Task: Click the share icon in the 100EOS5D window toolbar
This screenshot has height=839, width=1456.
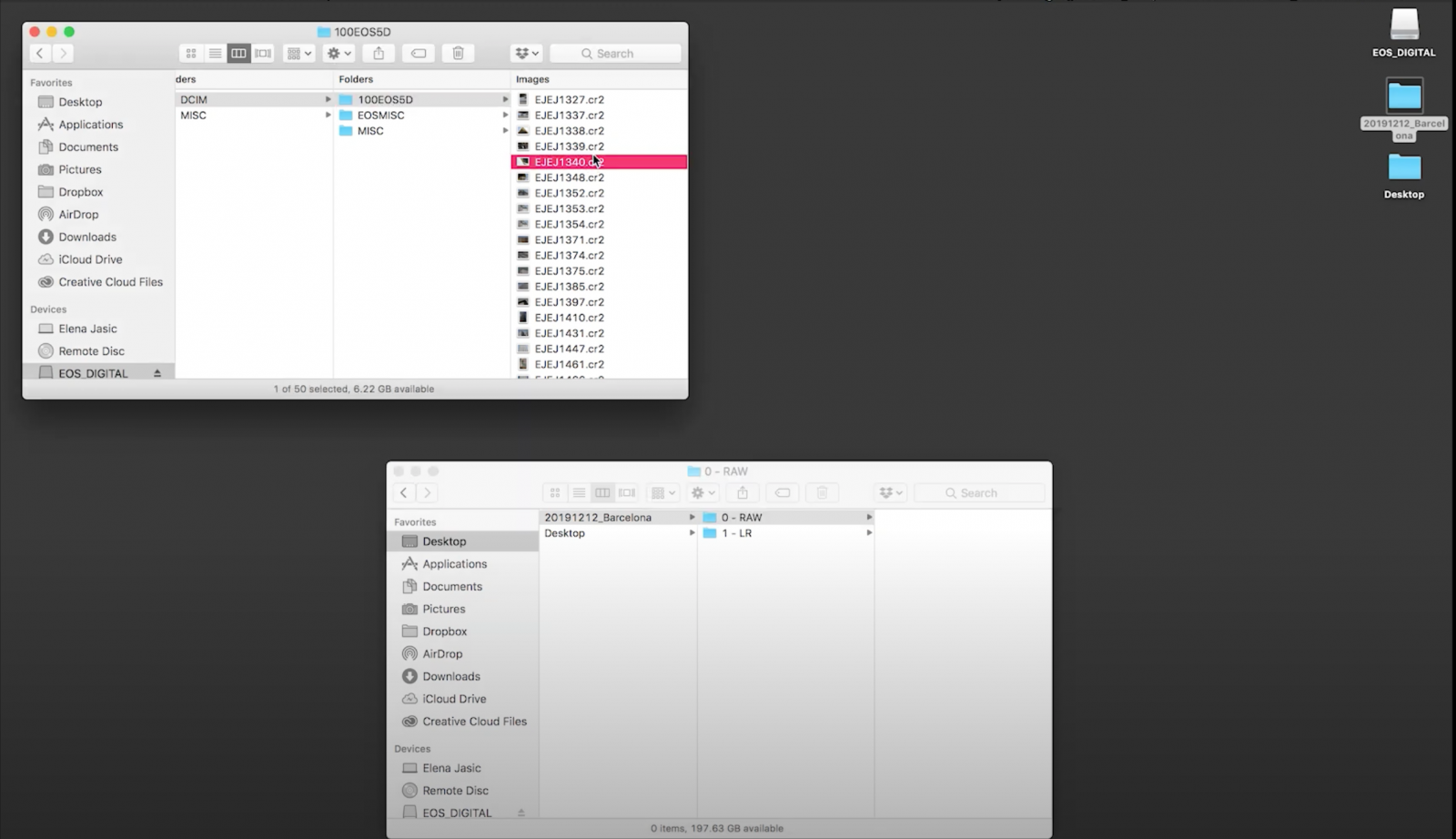Action: click(x=379, y=54)
